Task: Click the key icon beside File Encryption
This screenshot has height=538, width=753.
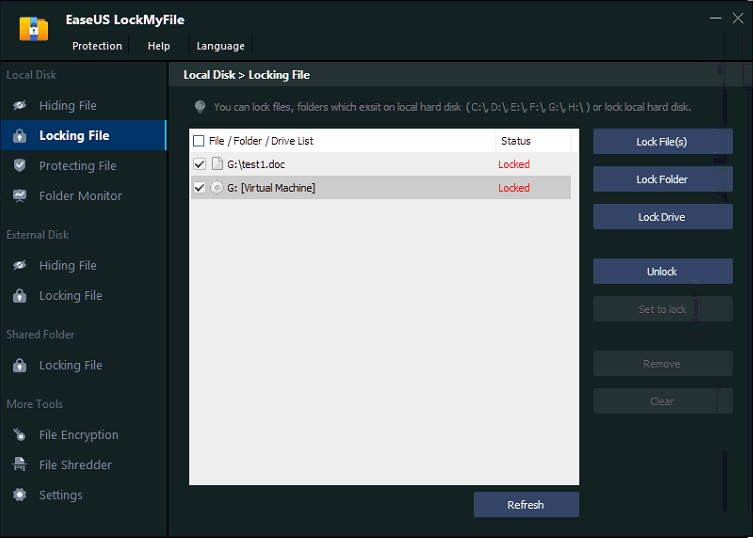Action: tap(20, 435)
